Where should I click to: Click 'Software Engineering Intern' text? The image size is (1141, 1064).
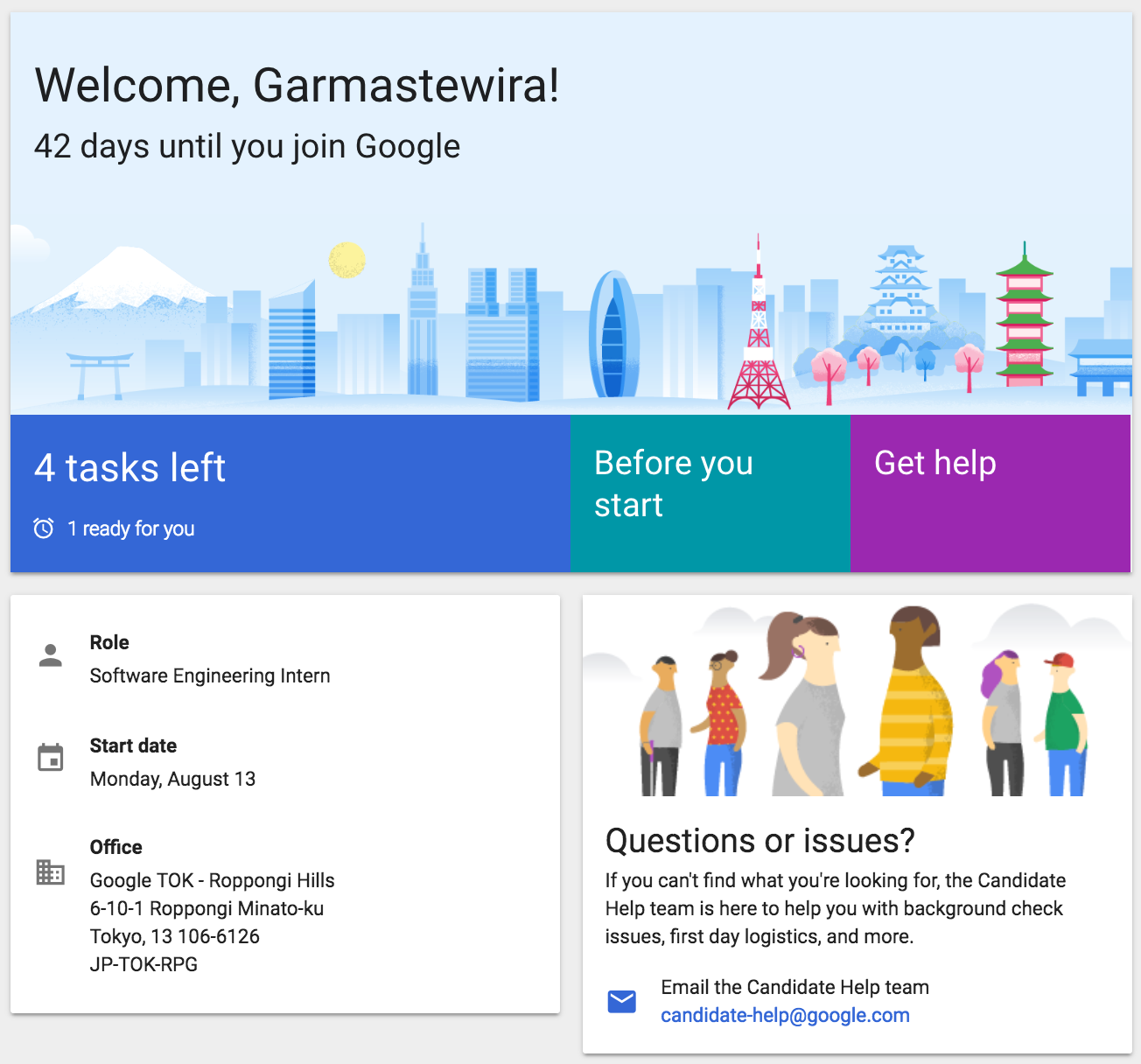pos(210,675)
